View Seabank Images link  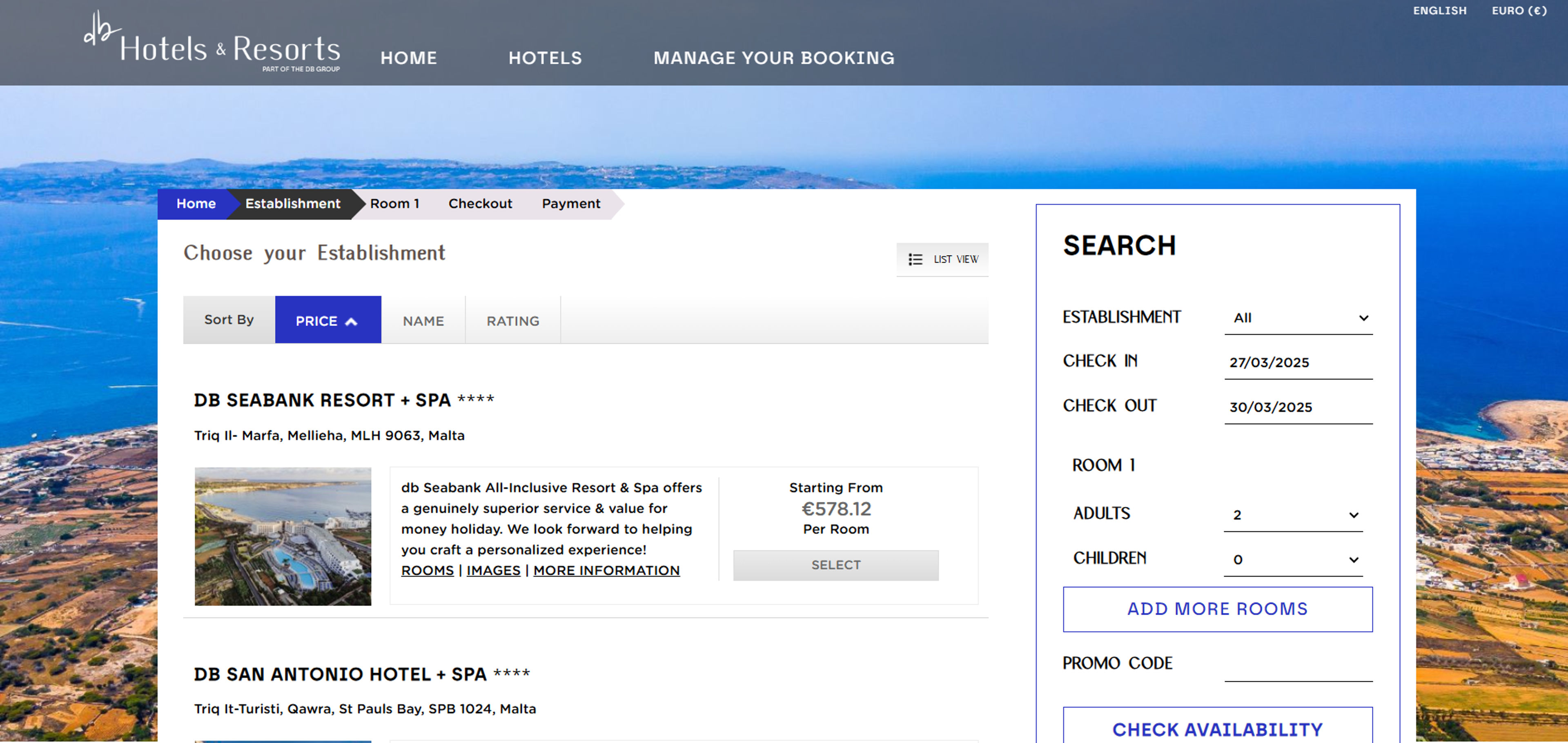493,571
